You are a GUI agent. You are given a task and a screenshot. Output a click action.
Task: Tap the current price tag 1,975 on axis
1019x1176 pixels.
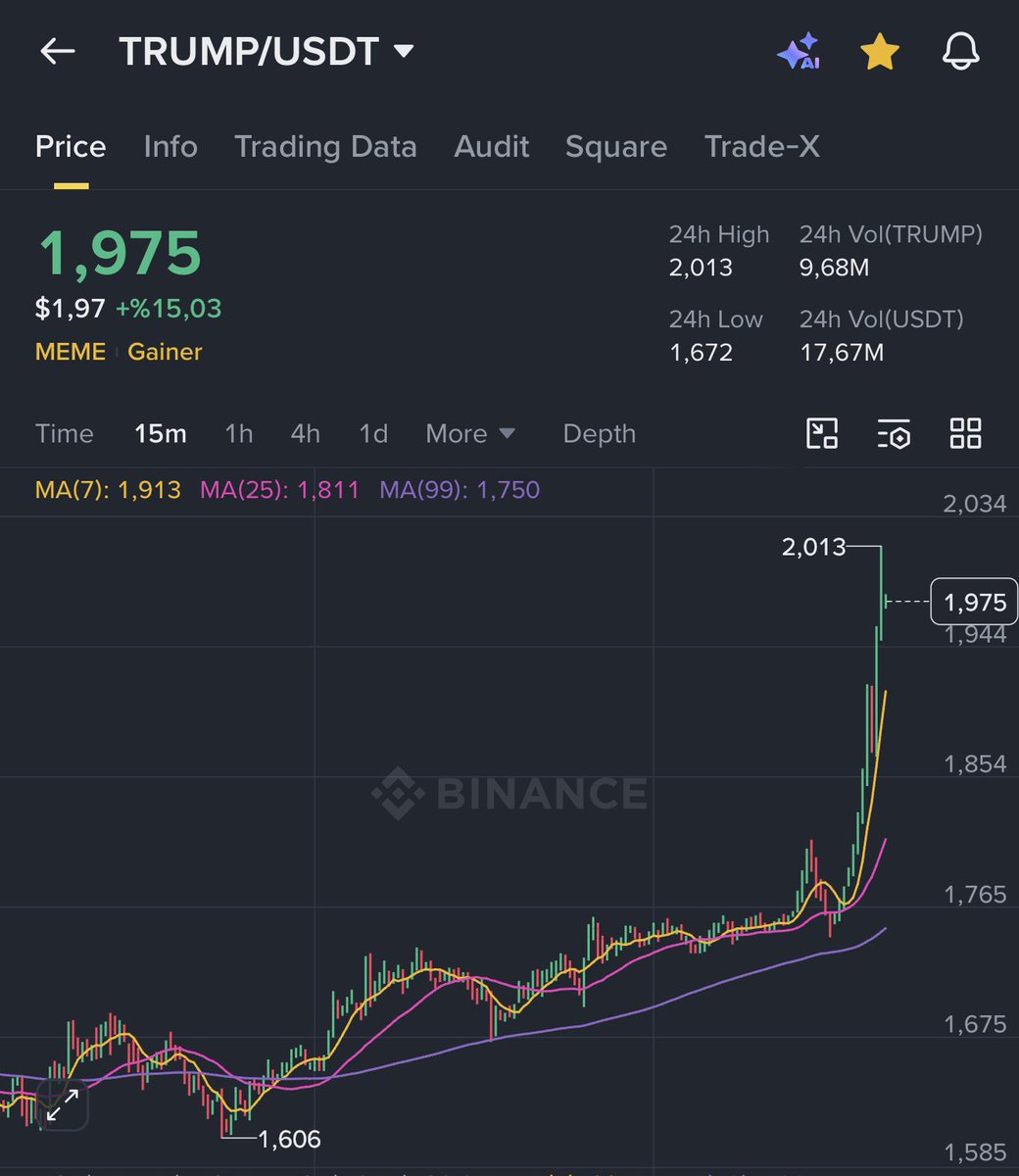pyautogui.click(x=975, y=602)
